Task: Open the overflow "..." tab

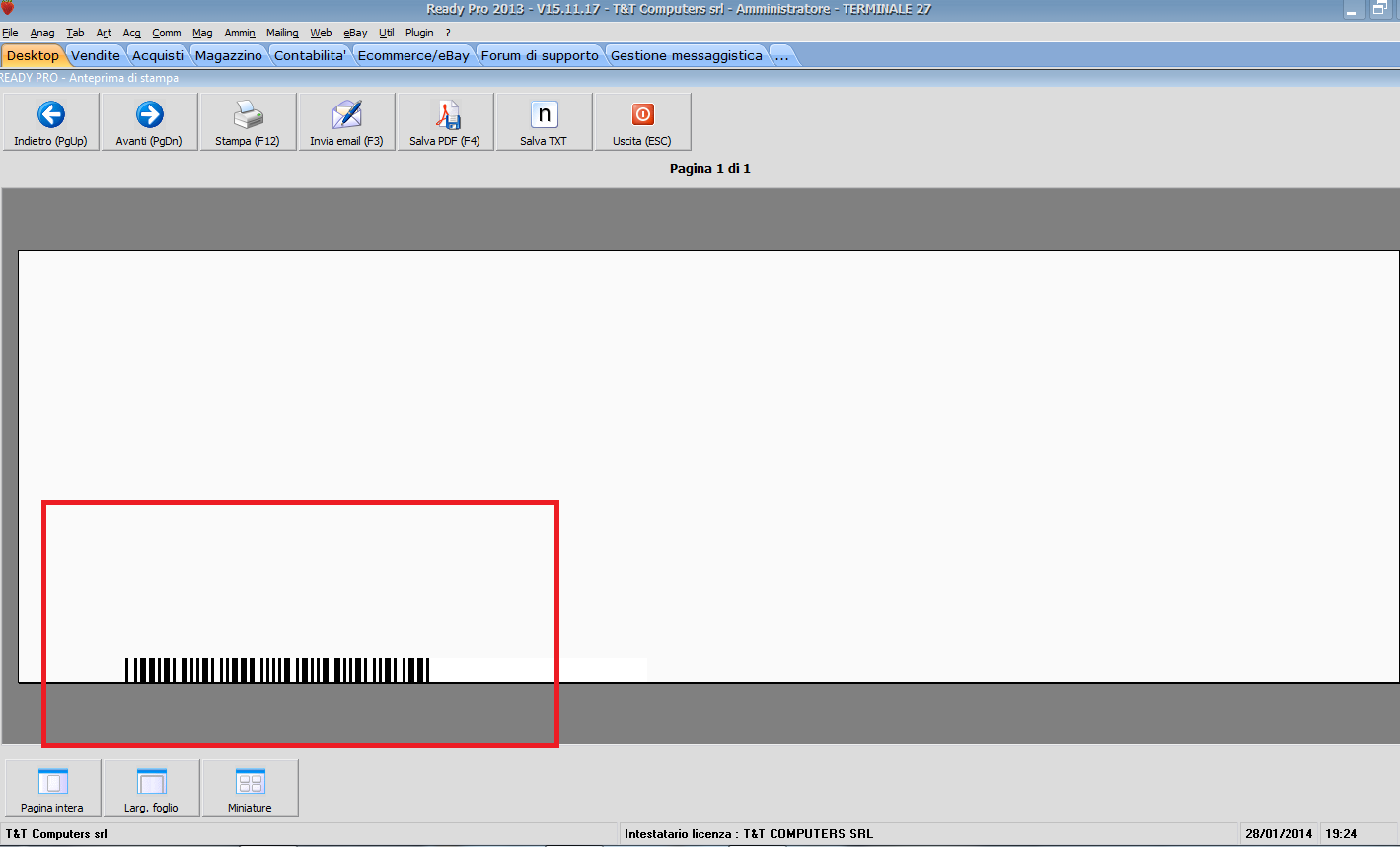Action: point(781,55)
